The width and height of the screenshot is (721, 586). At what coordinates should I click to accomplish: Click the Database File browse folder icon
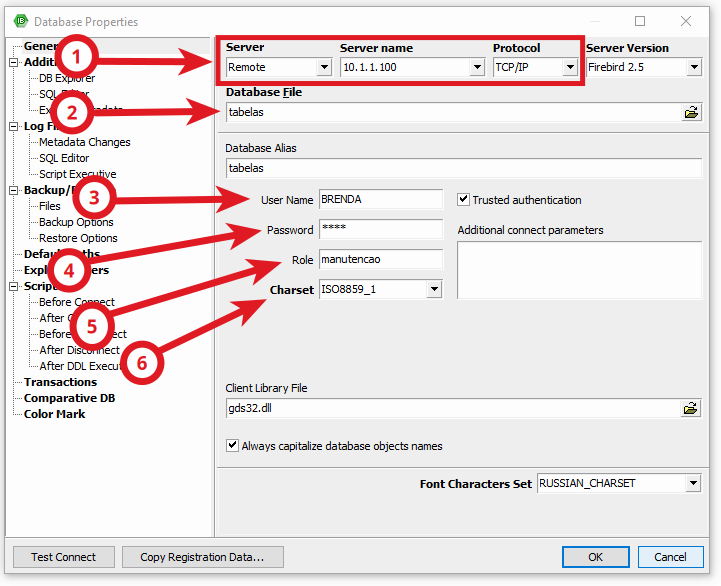pyautogui.click(x=691, y=113)
